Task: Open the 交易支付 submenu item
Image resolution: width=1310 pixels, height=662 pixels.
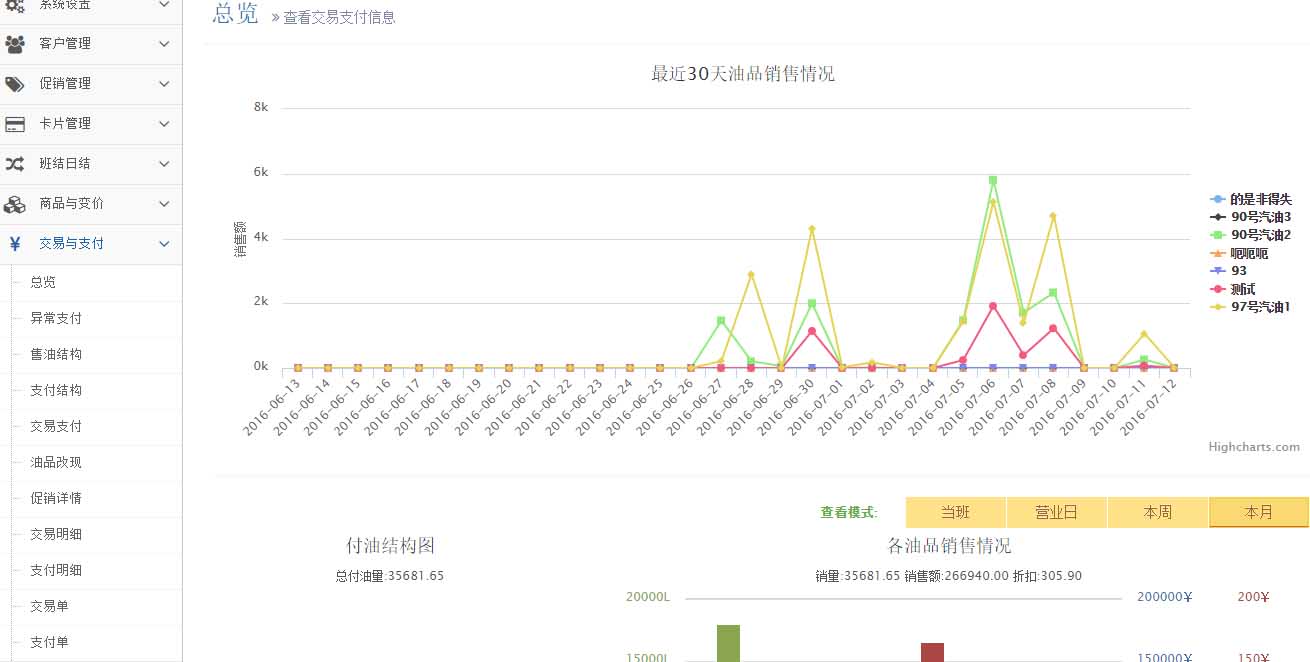Action: coord(56,427)
